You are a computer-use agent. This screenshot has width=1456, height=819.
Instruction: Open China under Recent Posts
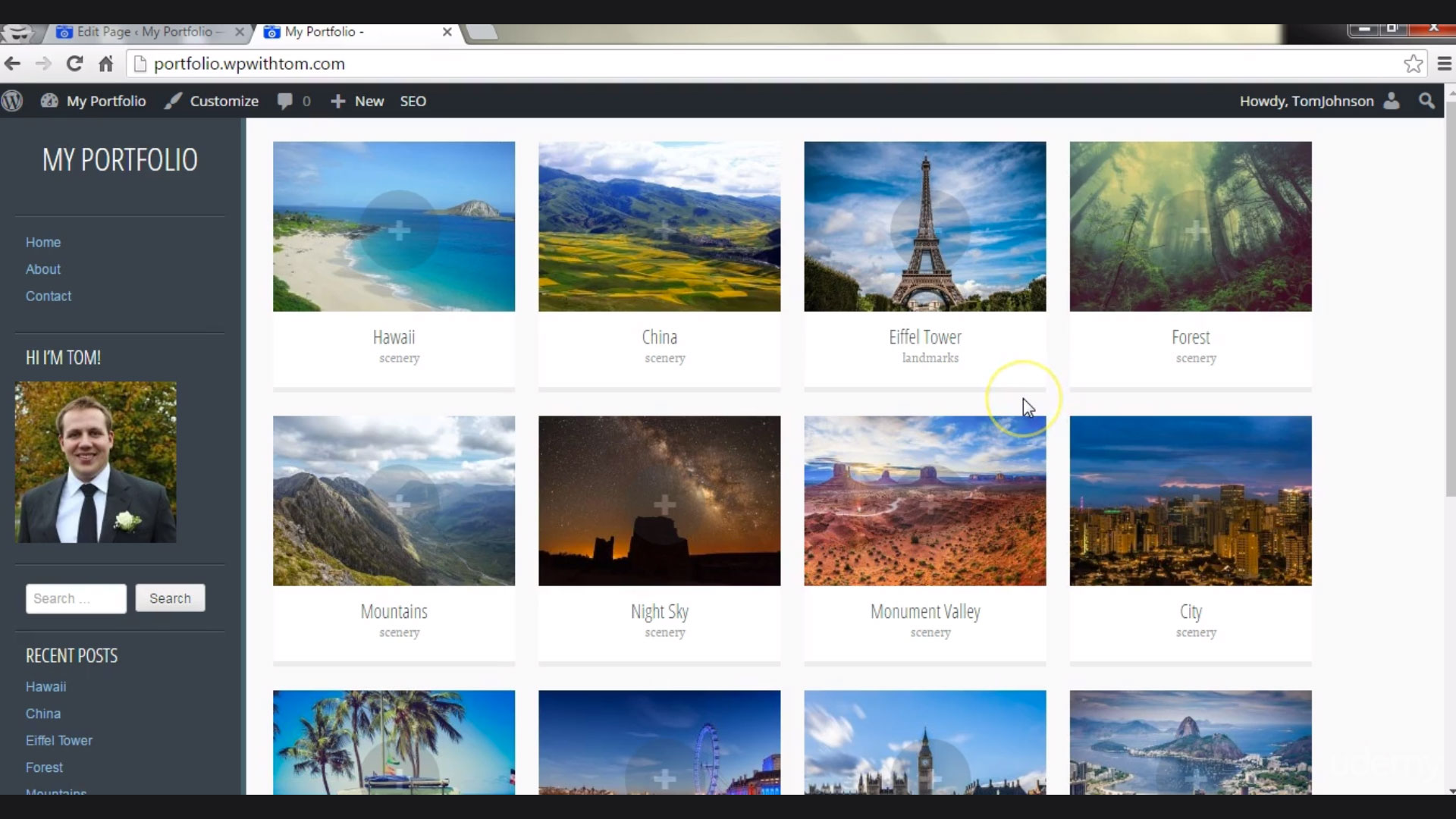point(43,714)
